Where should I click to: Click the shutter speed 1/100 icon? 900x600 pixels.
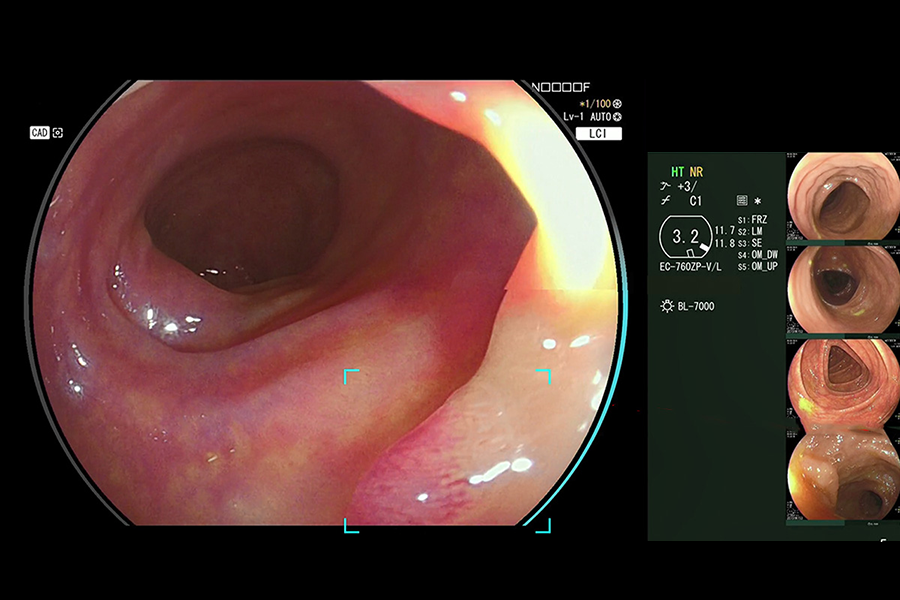(616, 104)
